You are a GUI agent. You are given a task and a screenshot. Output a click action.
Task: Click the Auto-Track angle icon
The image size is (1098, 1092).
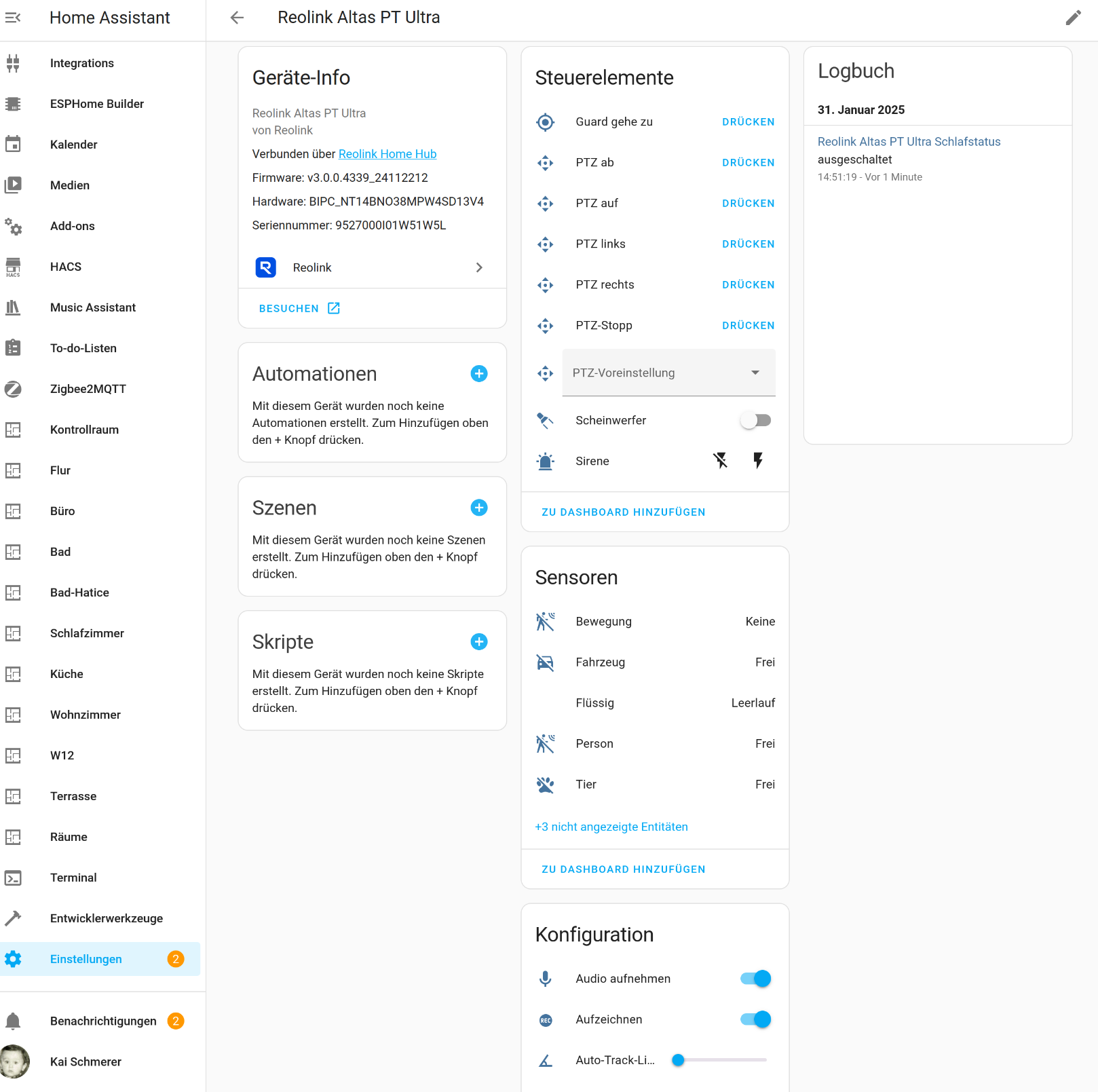(546, 1060)
